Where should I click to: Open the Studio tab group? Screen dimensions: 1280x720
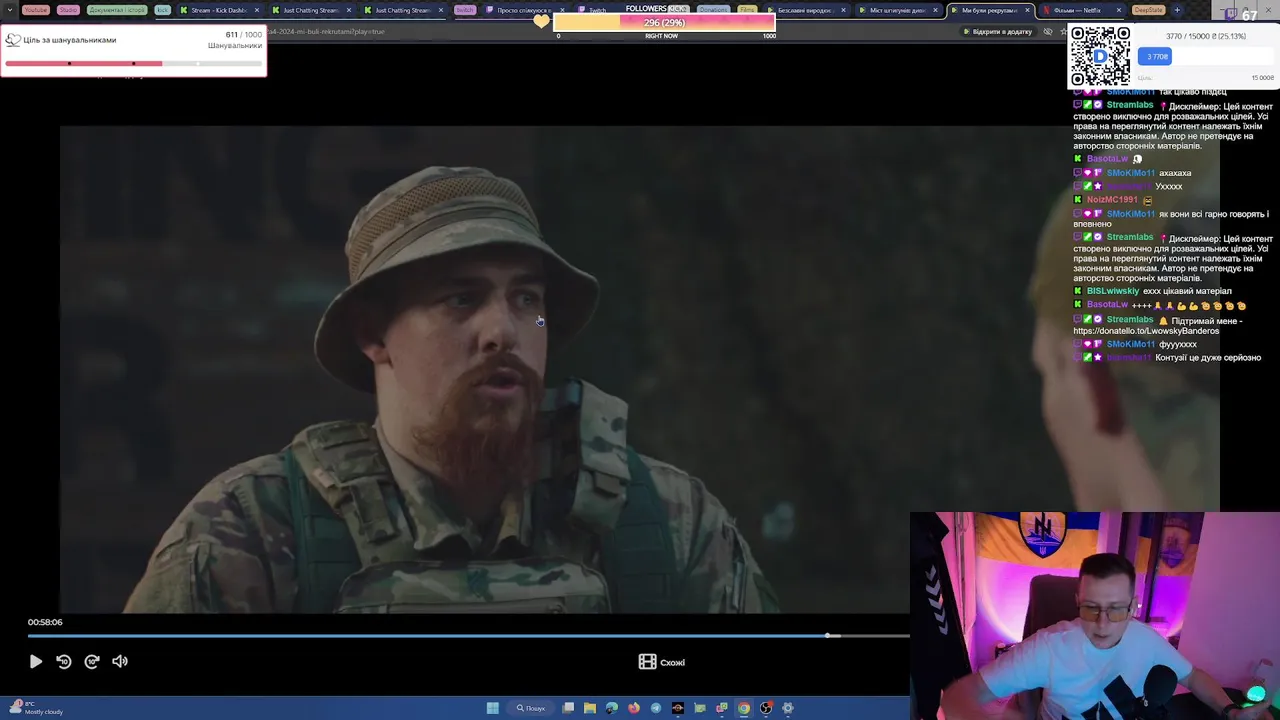tap(68, 10)
